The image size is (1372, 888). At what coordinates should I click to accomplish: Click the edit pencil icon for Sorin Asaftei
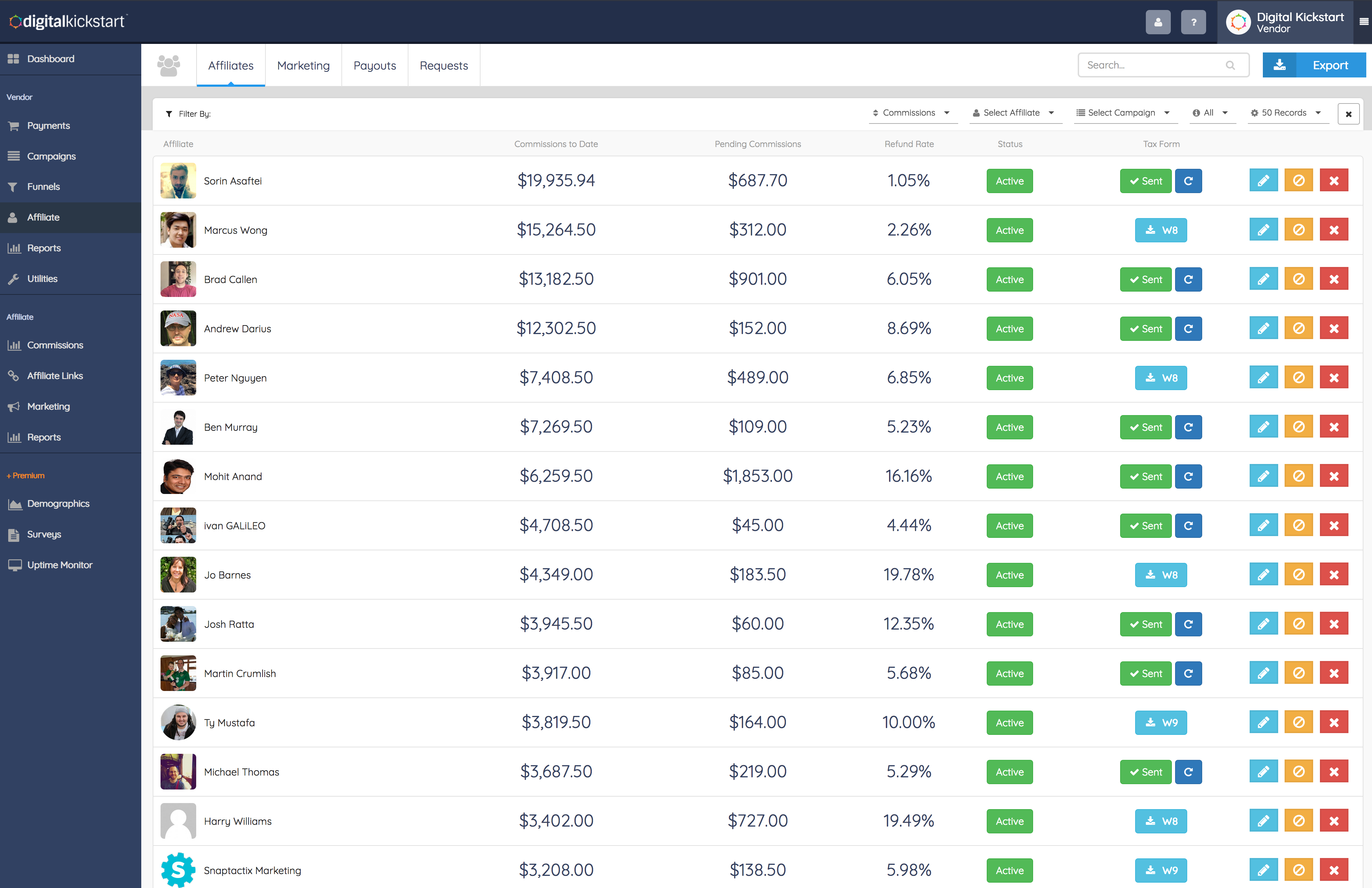[x=1263, y=181]
